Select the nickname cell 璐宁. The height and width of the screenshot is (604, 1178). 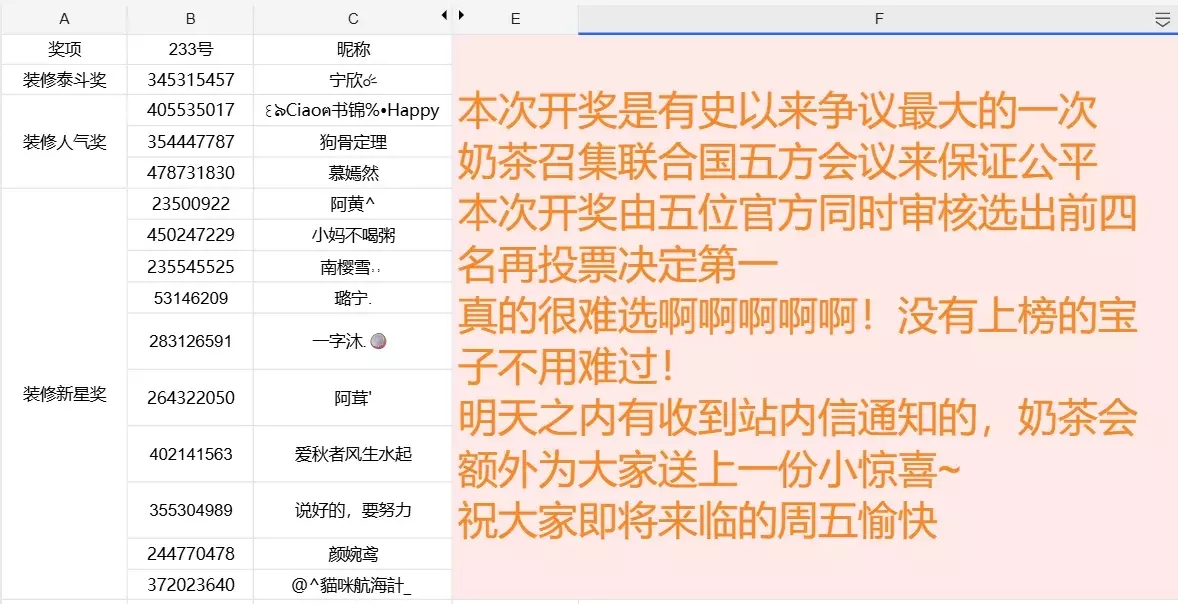pyautogui.click(x=353, y=298)
